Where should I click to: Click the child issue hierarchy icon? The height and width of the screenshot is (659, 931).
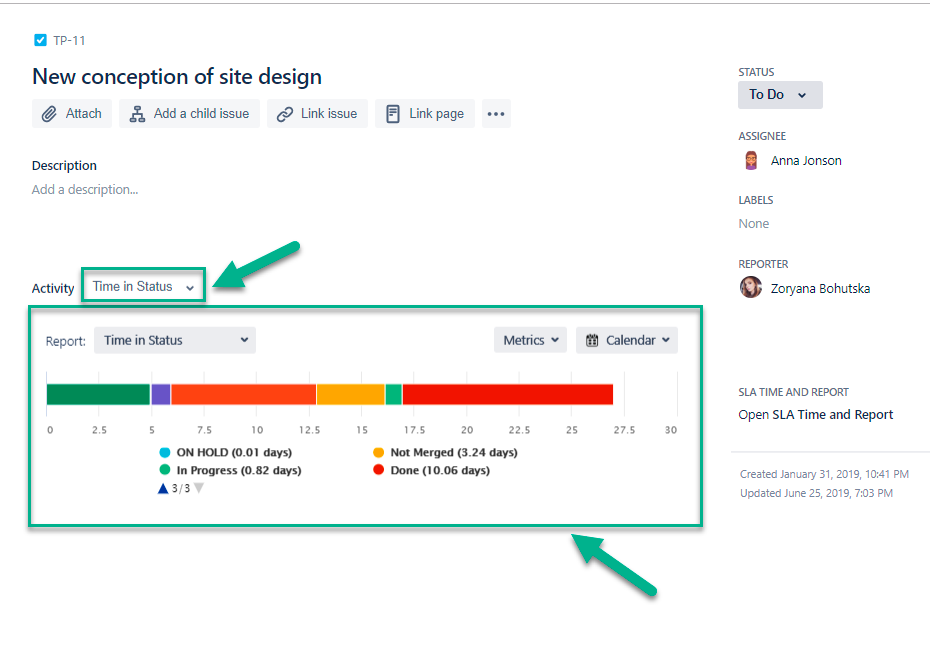(137, 114)
